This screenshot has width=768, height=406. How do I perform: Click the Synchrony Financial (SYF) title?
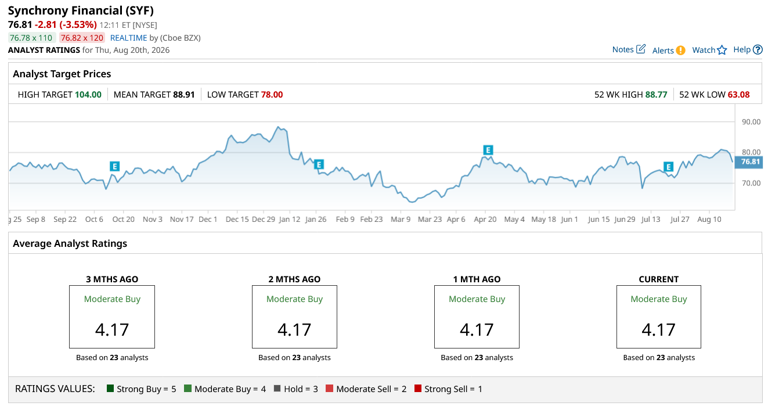(81, 10)
